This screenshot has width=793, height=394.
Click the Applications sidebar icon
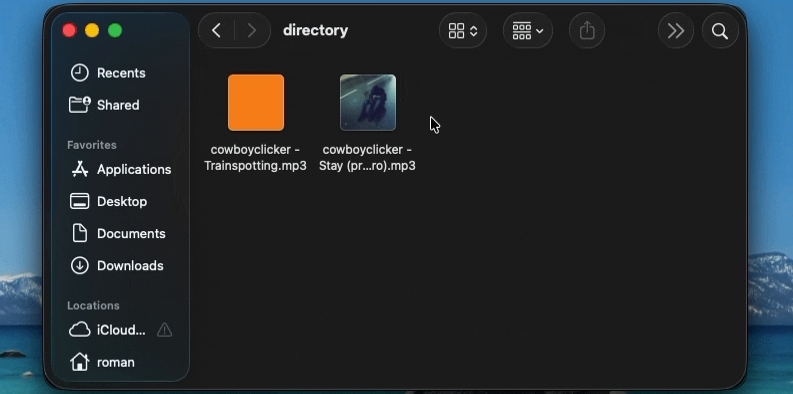(x=80, y=169)
